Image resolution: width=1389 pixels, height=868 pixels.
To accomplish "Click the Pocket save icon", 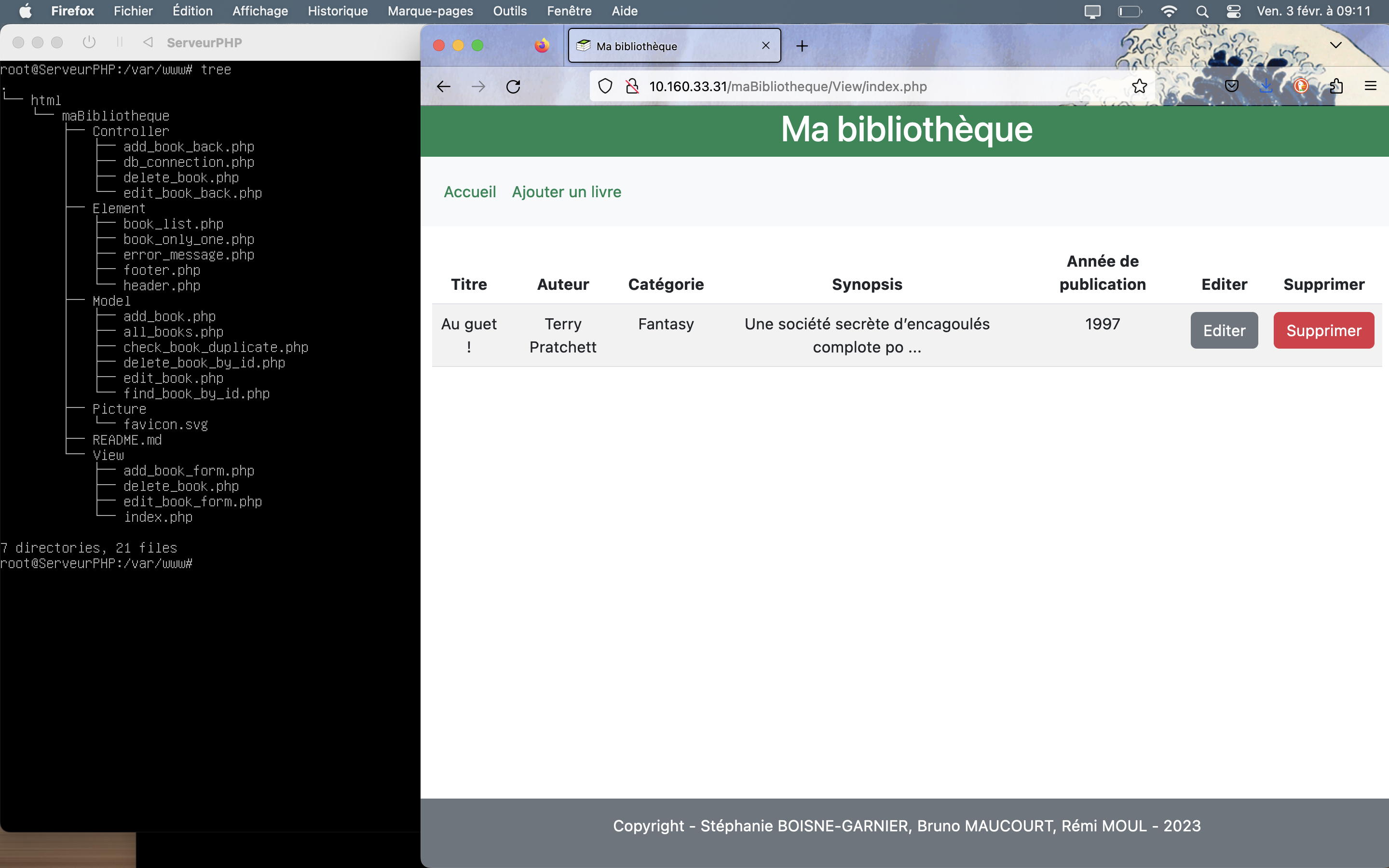I will 1232,86.
